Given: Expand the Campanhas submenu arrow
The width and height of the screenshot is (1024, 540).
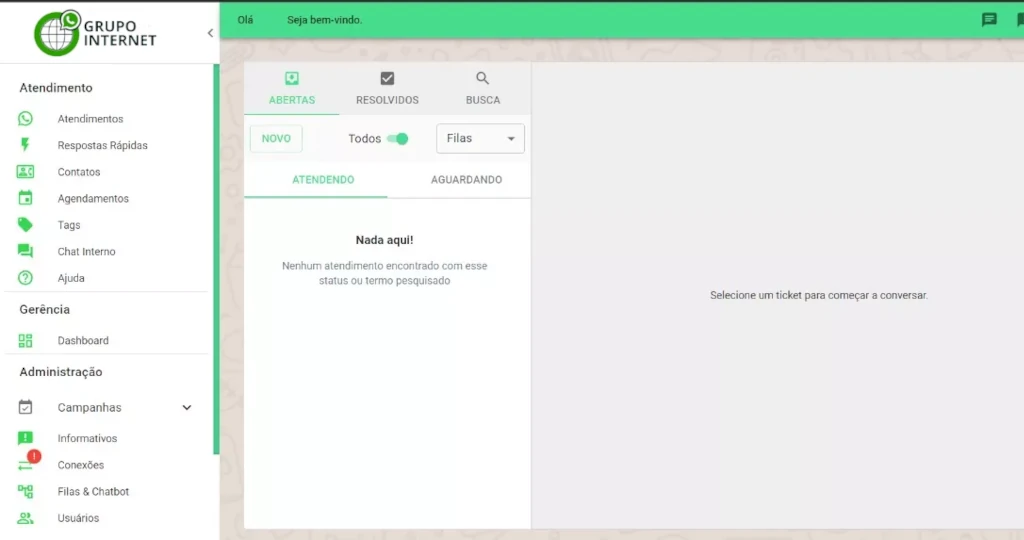Looking at the screenshot, I should 187,407.
